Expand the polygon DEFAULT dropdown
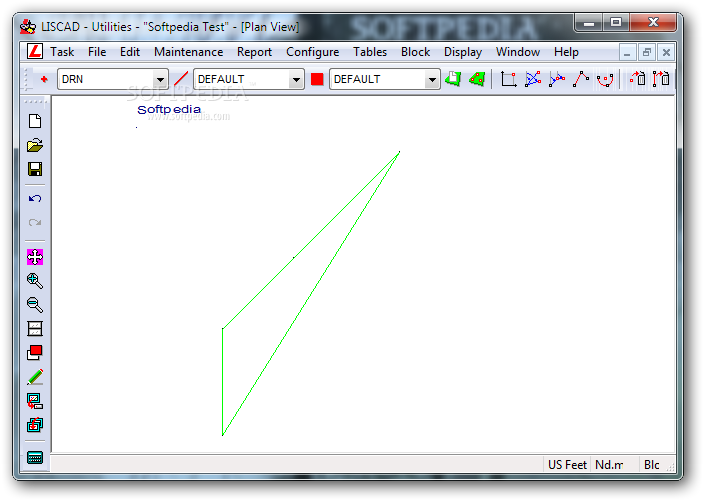 point(432,79)
